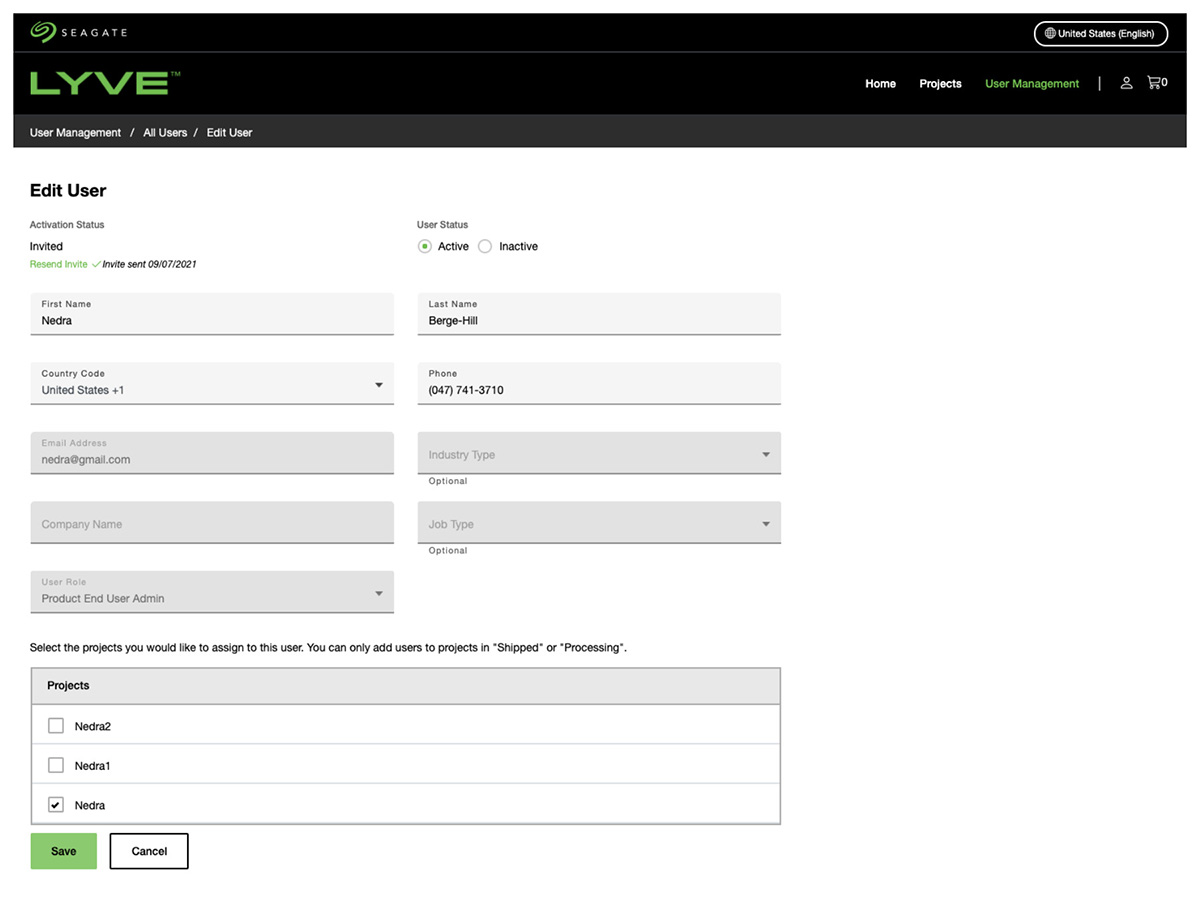
Task: Open the user account icon
Action: pyautogui.click(x=1126, y=83)
